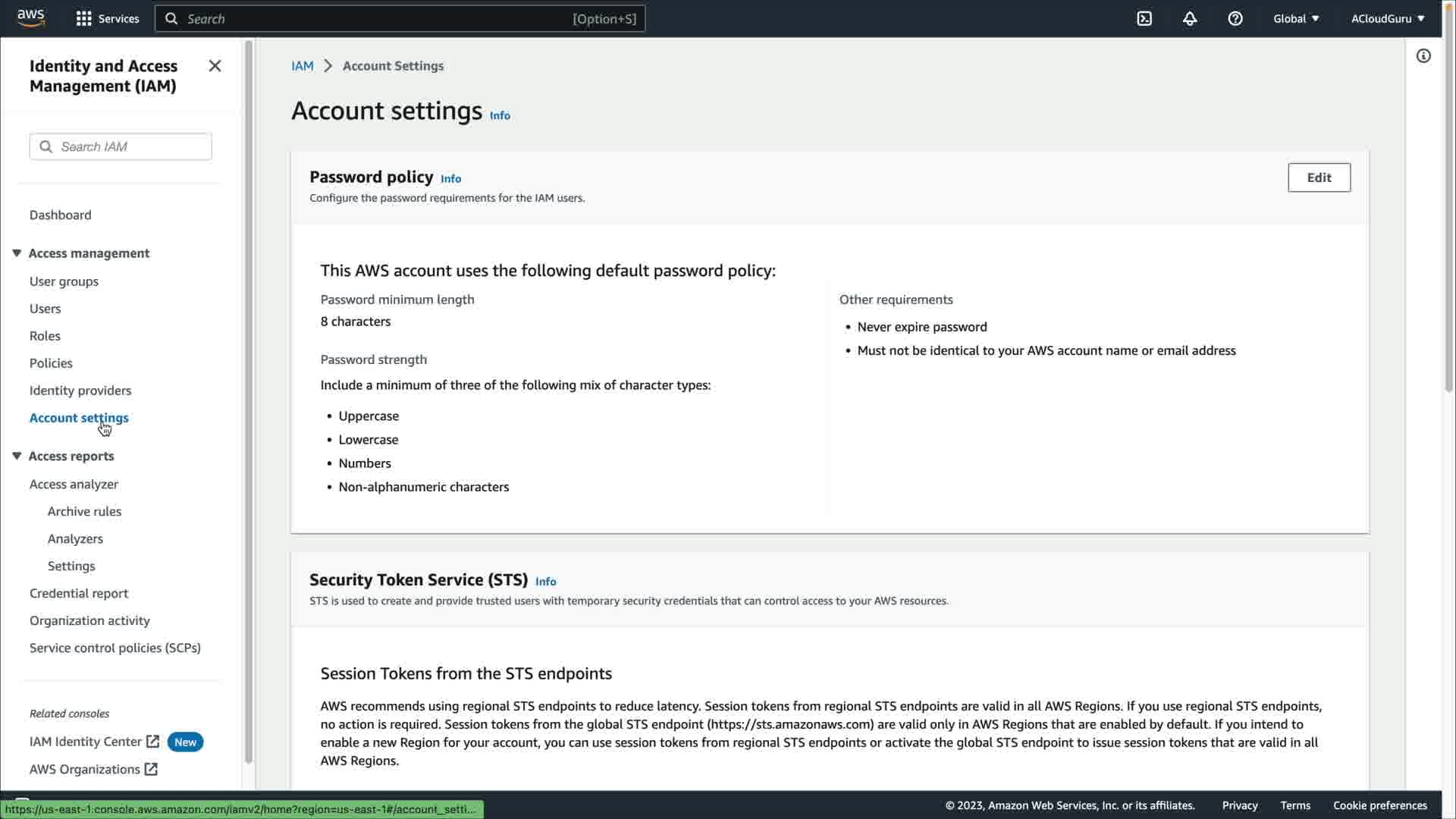
Task: Open the help question mark icon
Action: point(1235,19)
